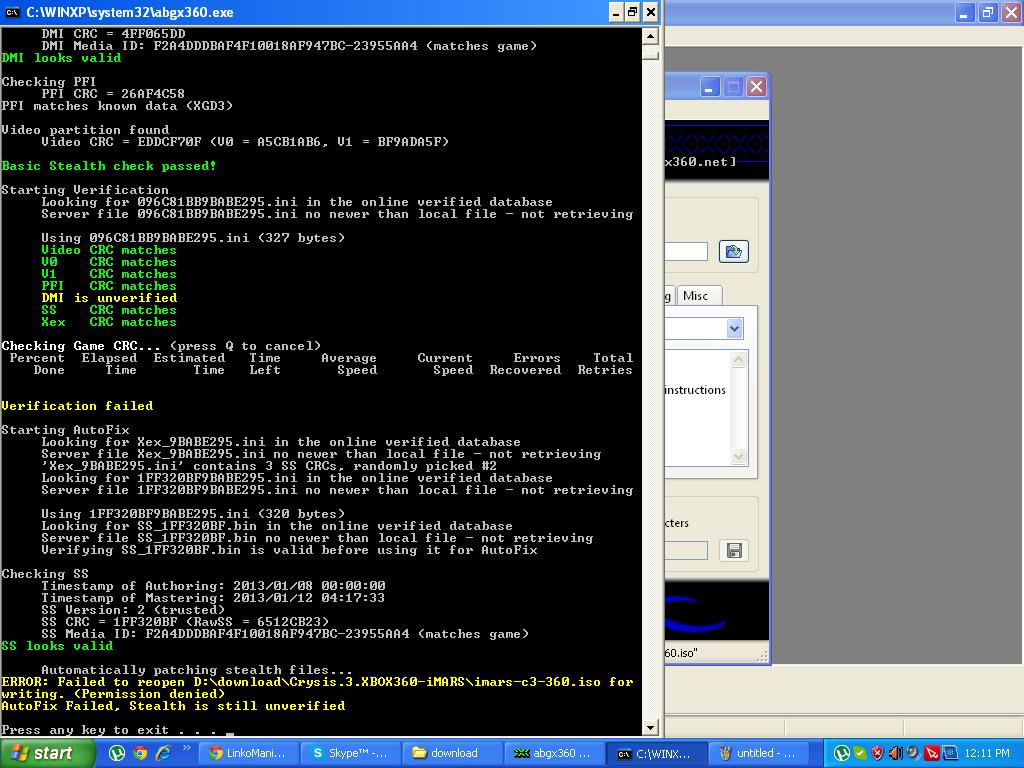Close the background untitled window

click(x=1012, y=12)
